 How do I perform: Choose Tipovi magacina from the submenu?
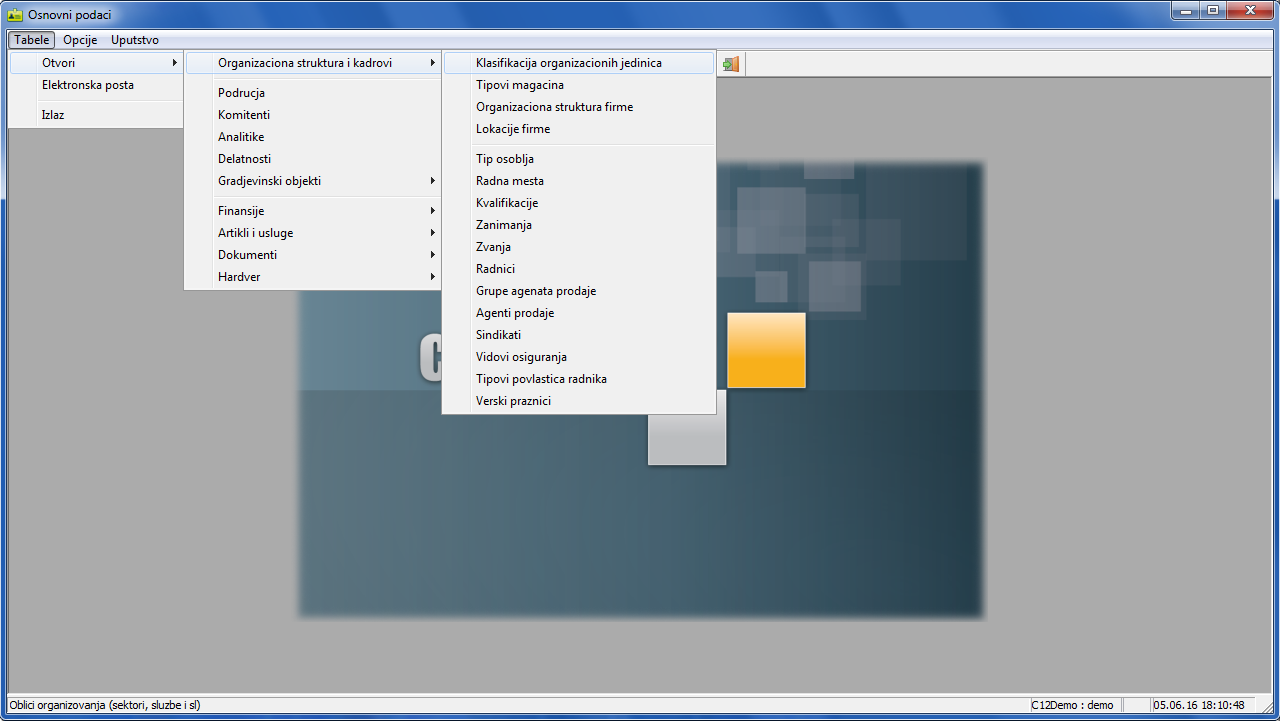click(x=520, y=85)
